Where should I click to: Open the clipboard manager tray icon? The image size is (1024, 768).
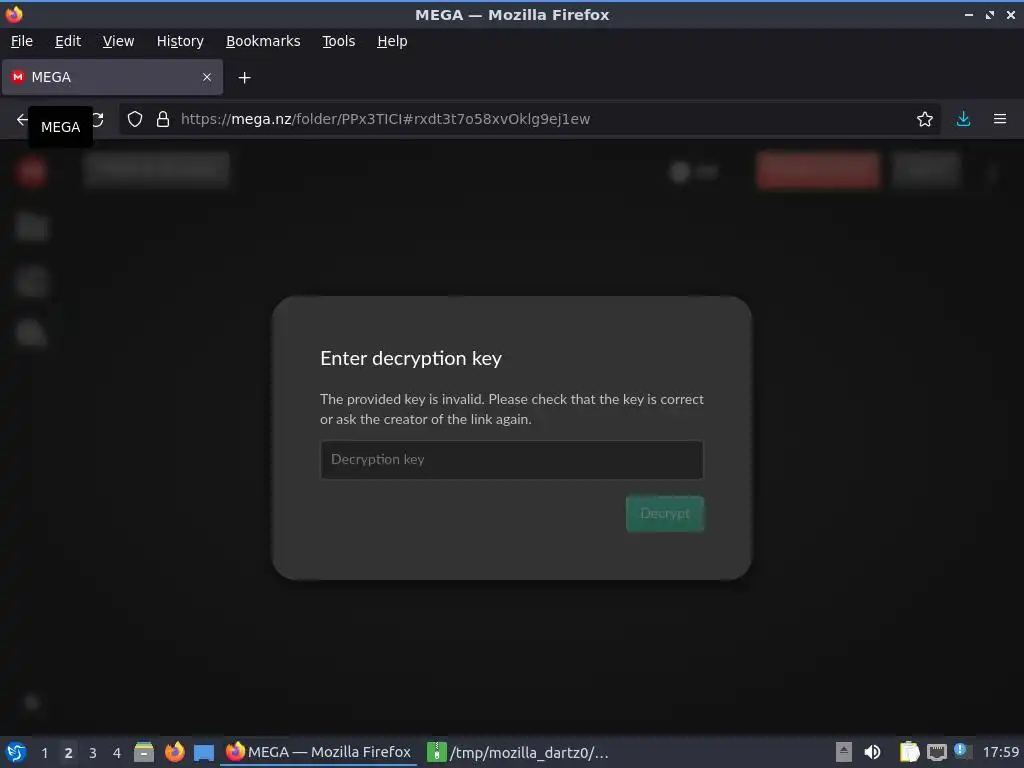909,752
